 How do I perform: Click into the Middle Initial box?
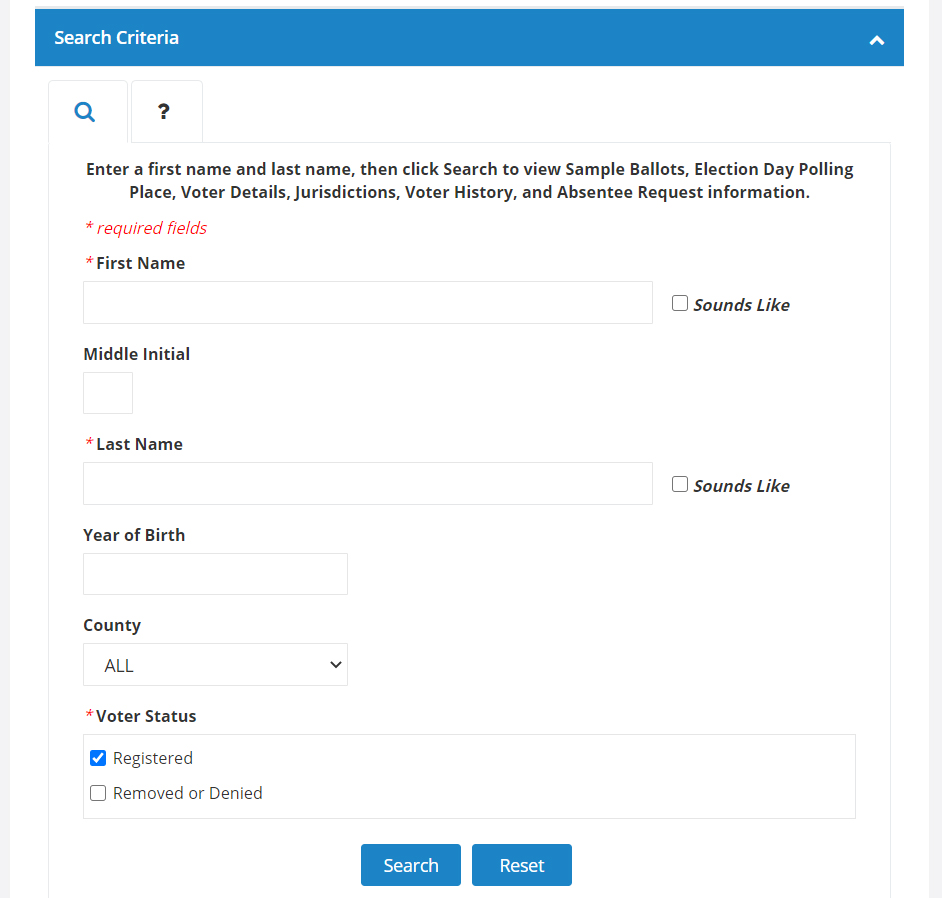point(108,393)
